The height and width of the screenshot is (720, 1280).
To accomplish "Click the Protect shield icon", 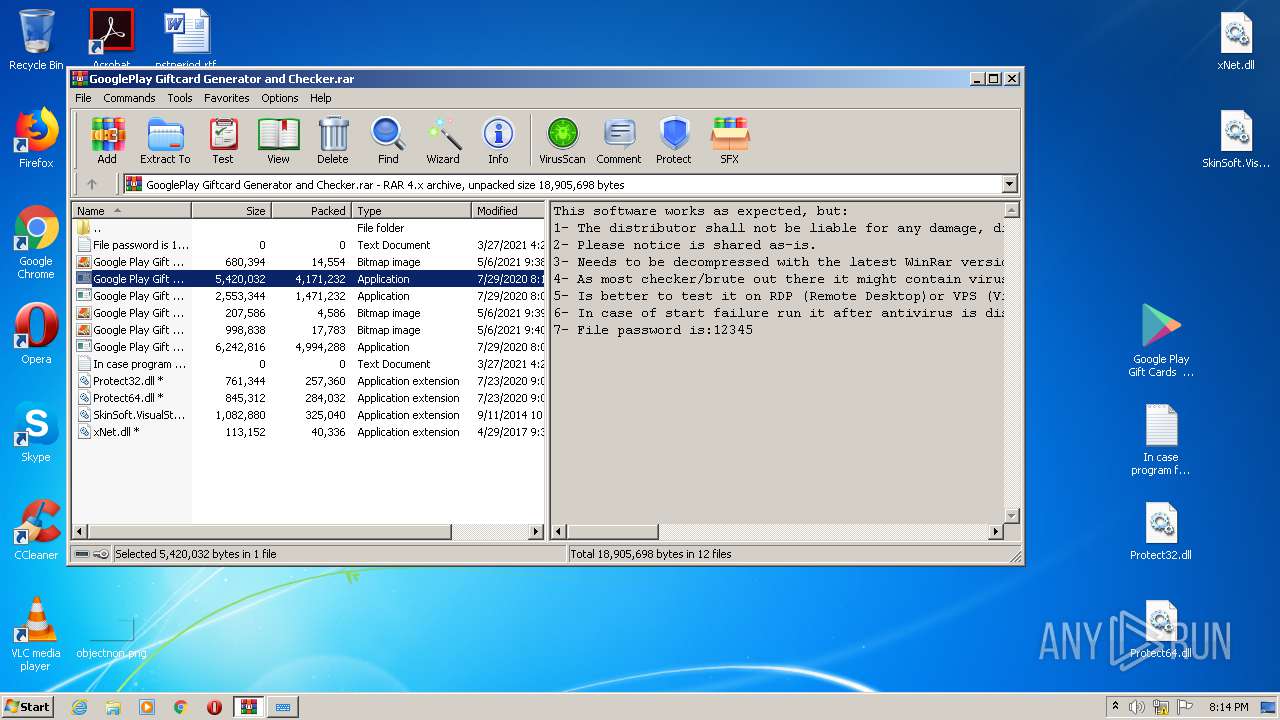I will click(x=674, y=140).
